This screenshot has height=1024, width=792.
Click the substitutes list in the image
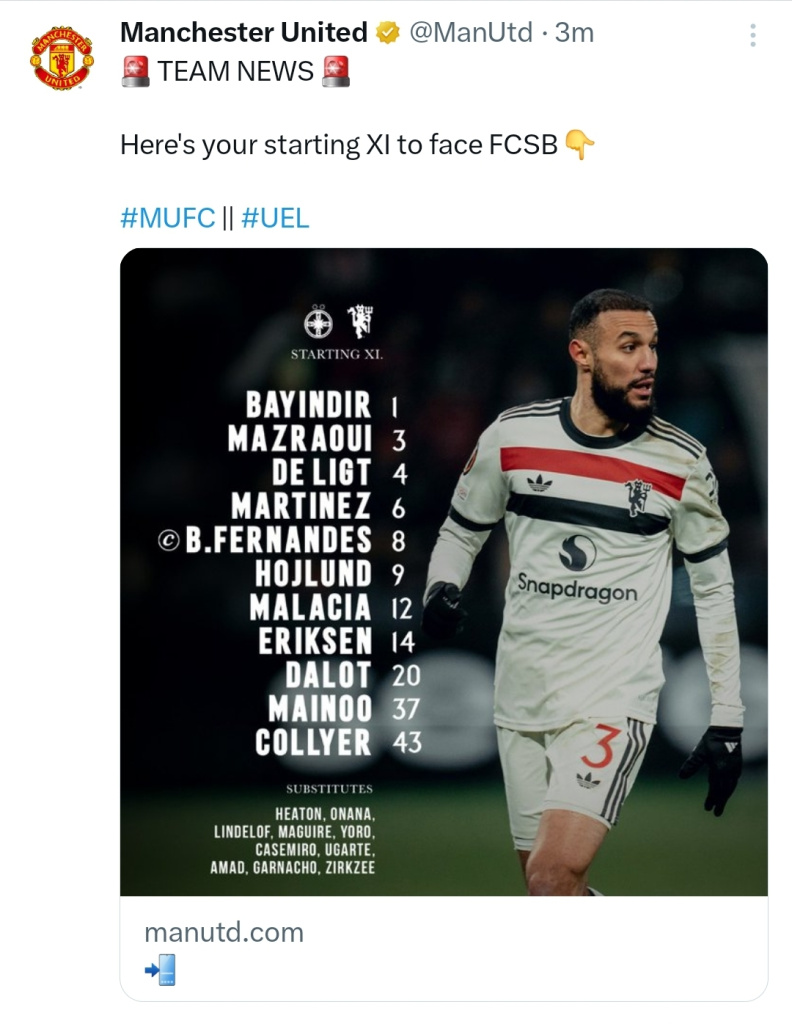(293, 840)
